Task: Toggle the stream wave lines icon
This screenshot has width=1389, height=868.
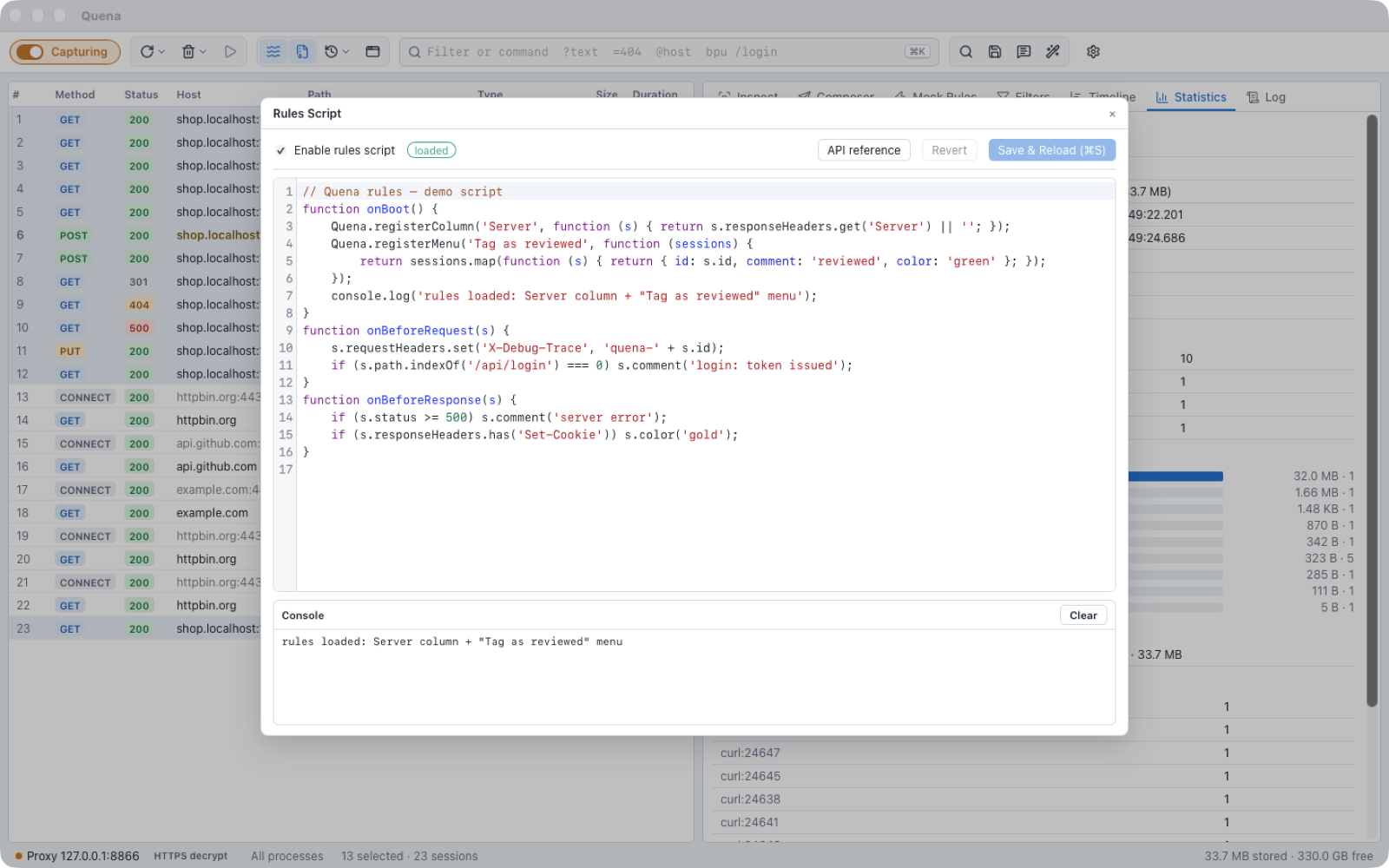Action: click(x=273, y=52)
